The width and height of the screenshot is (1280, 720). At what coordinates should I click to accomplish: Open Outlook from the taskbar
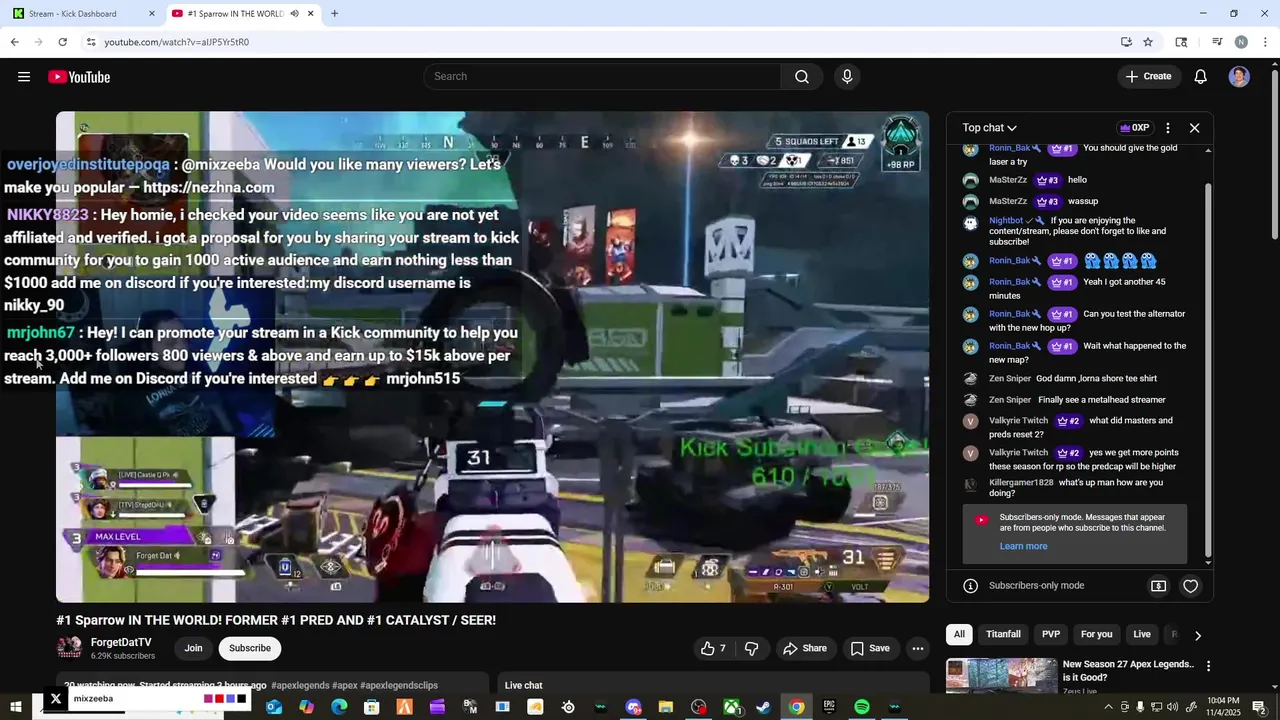[274, 707]
